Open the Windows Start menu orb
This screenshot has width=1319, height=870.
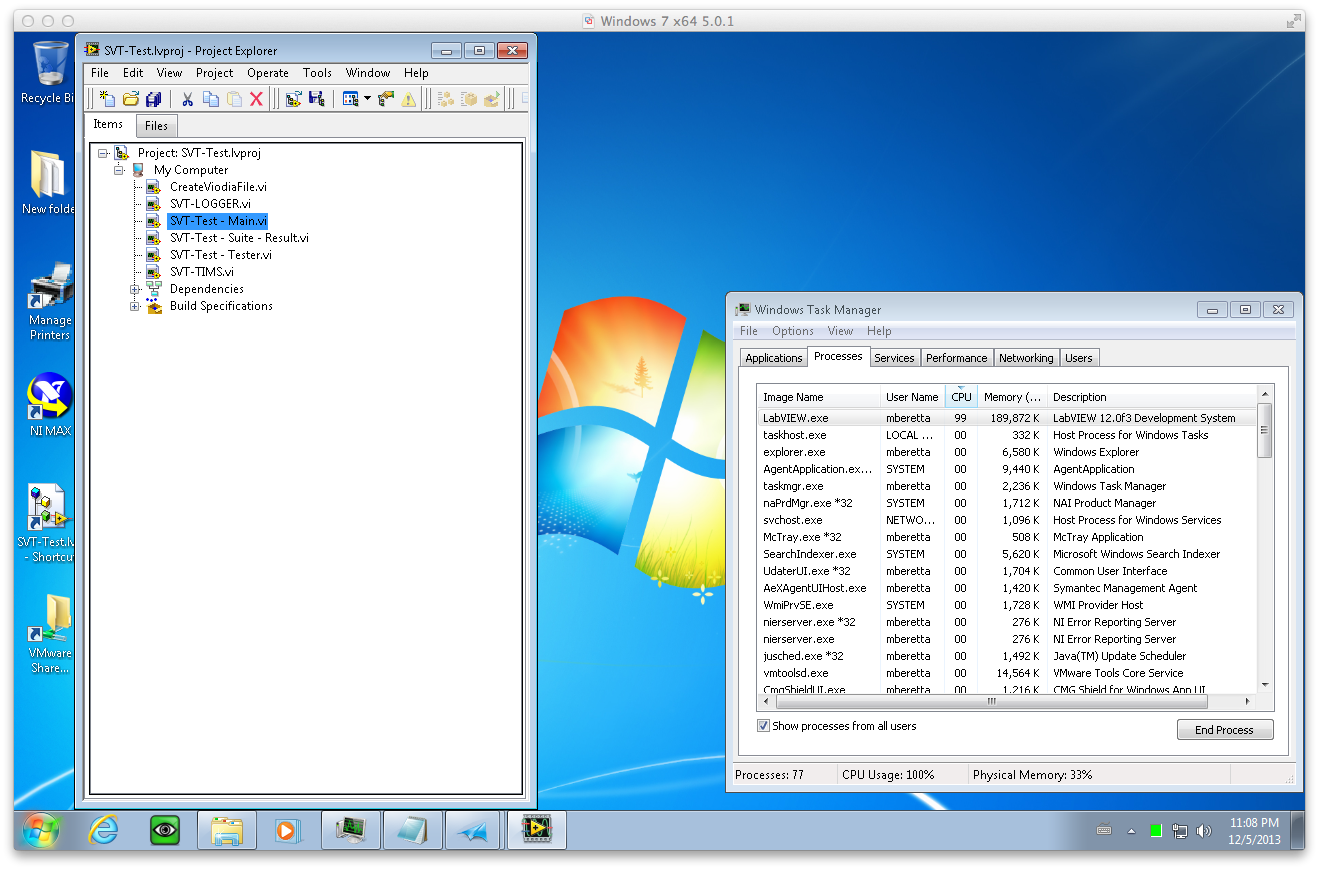tap(42, 829)
